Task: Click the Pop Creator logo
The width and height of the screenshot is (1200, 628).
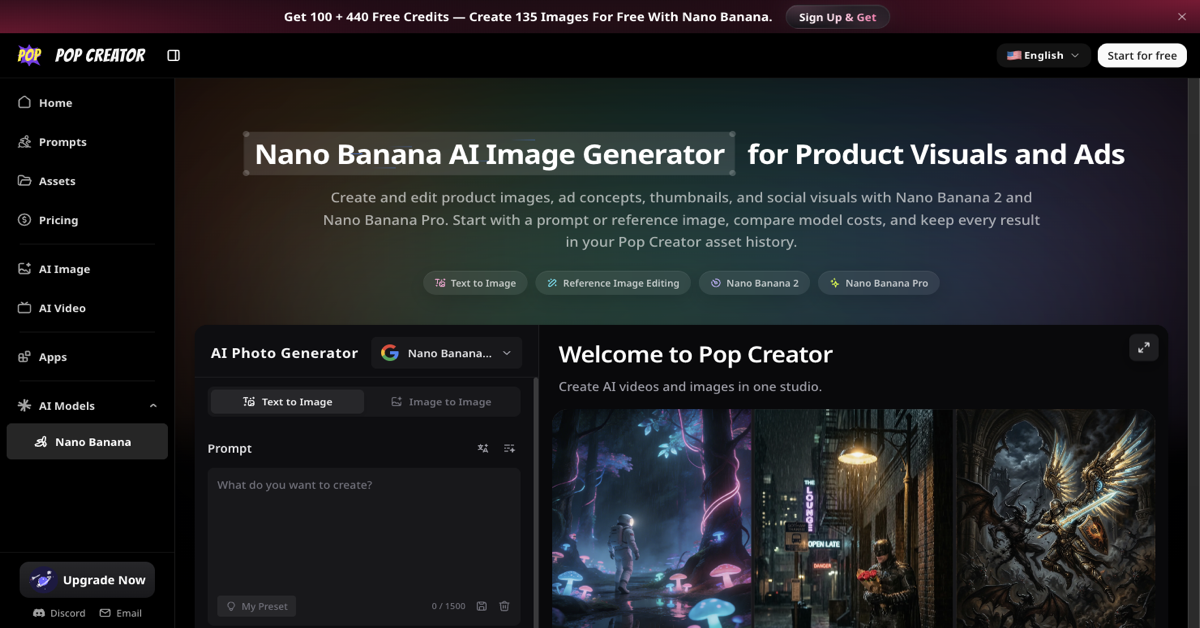Action: click(81, 55)
